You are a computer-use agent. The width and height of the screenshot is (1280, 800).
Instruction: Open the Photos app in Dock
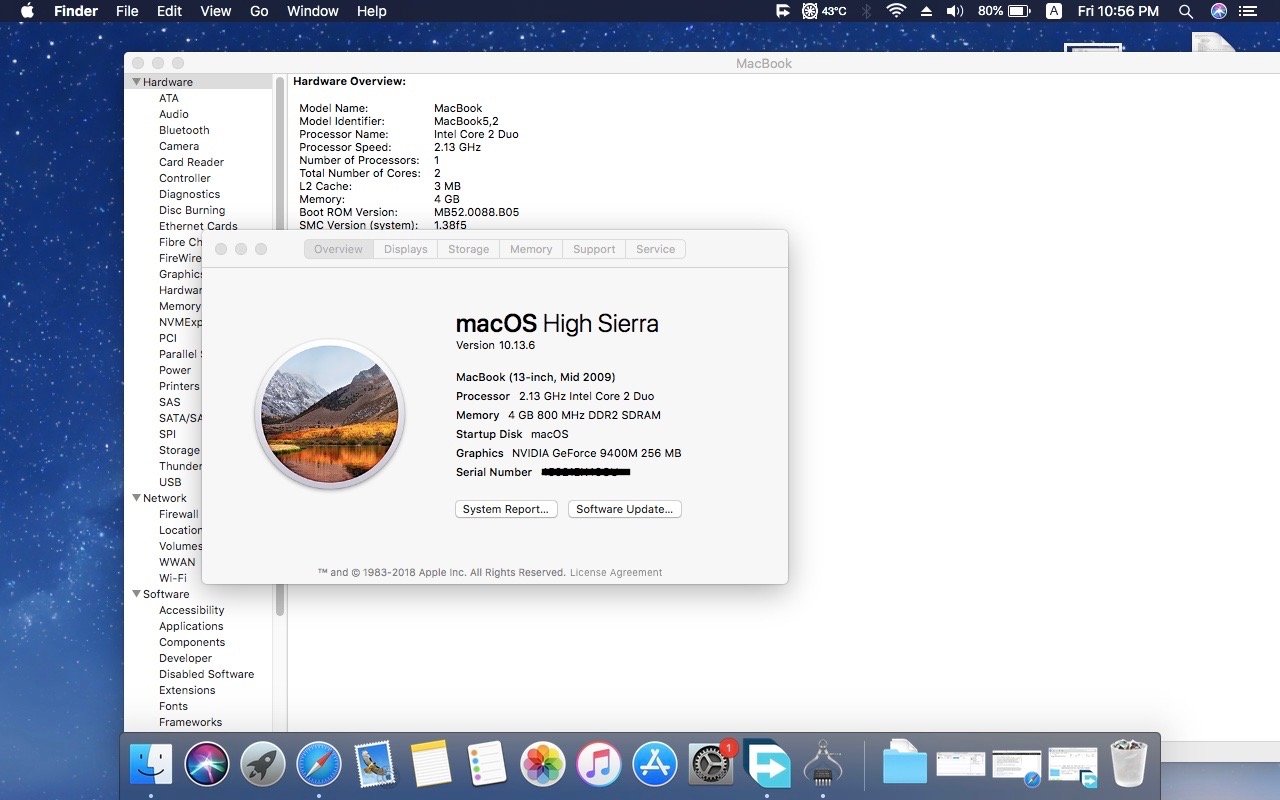543,765
